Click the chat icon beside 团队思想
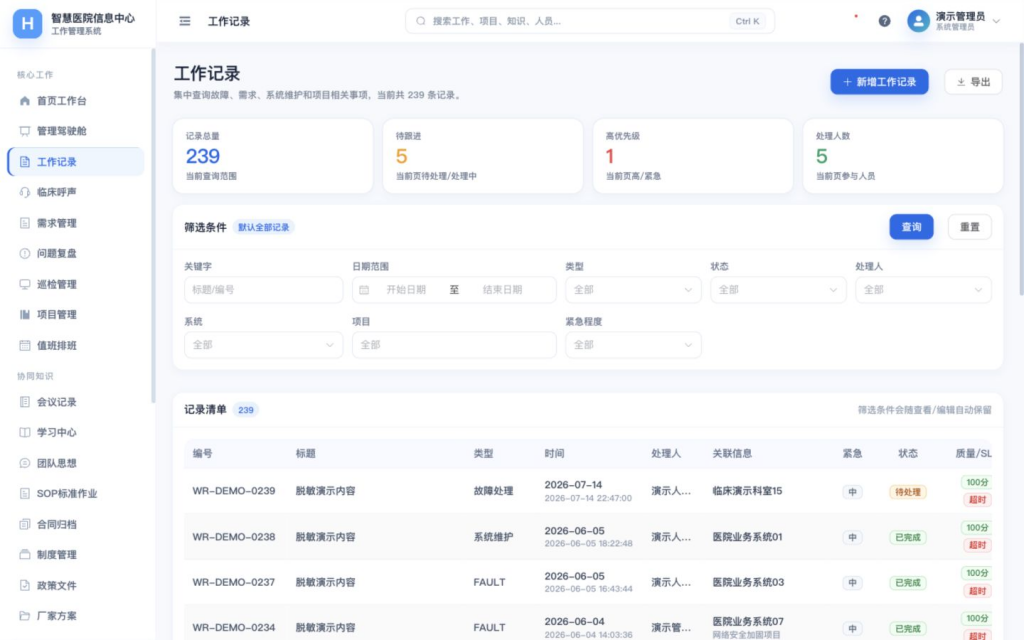 25,463
